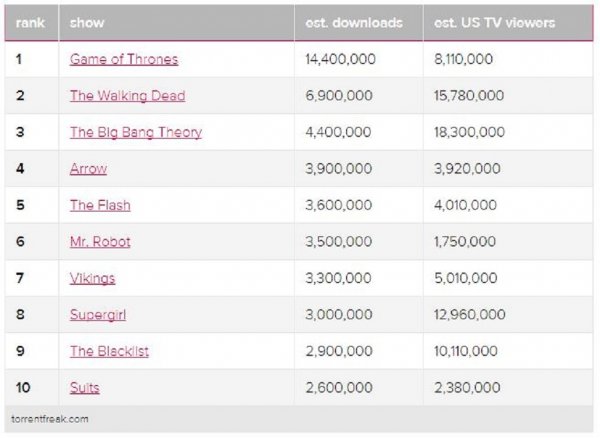Screen dimensions: 600x438
Task: Click the est. US TV viewers header
Action: 488,22
